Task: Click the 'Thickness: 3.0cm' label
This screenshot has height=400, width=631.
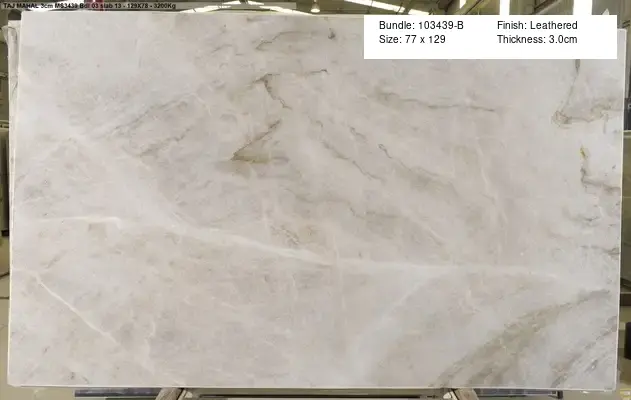Action: point(537,39)
